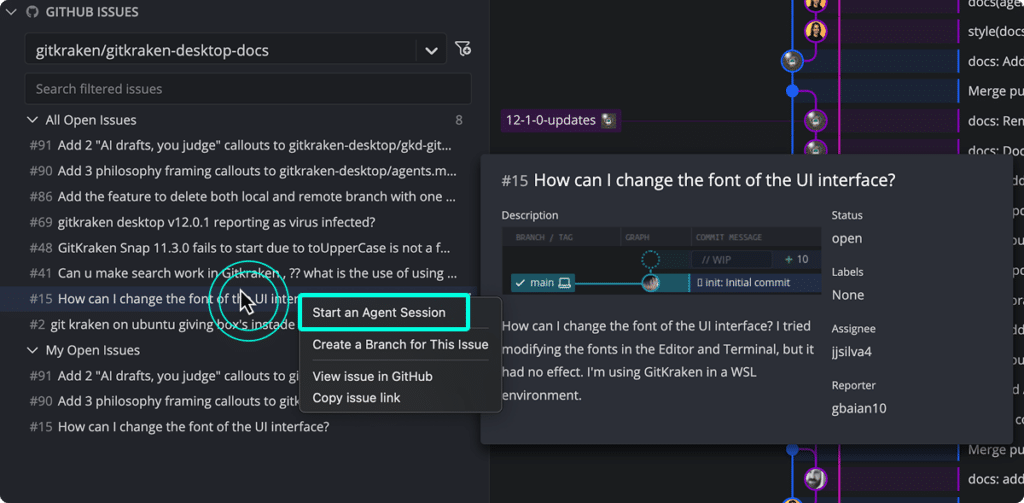Choose View issue in GitHub

[372, 376]
